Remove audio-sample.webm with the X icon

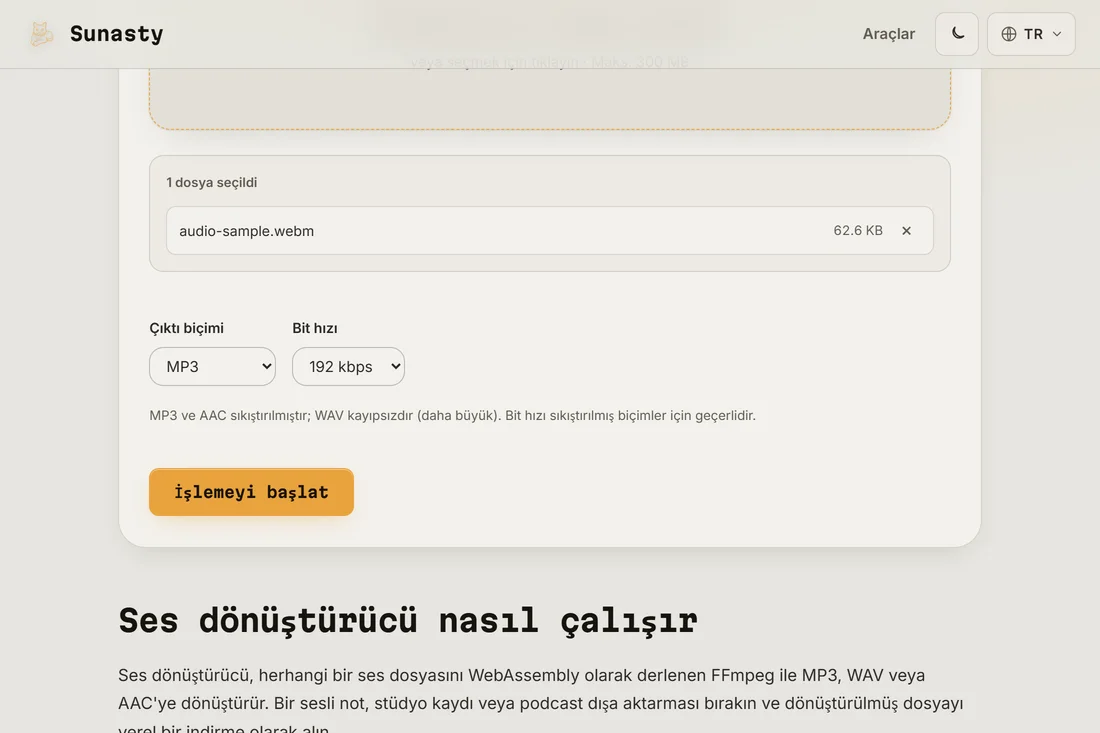pos(906,231)
